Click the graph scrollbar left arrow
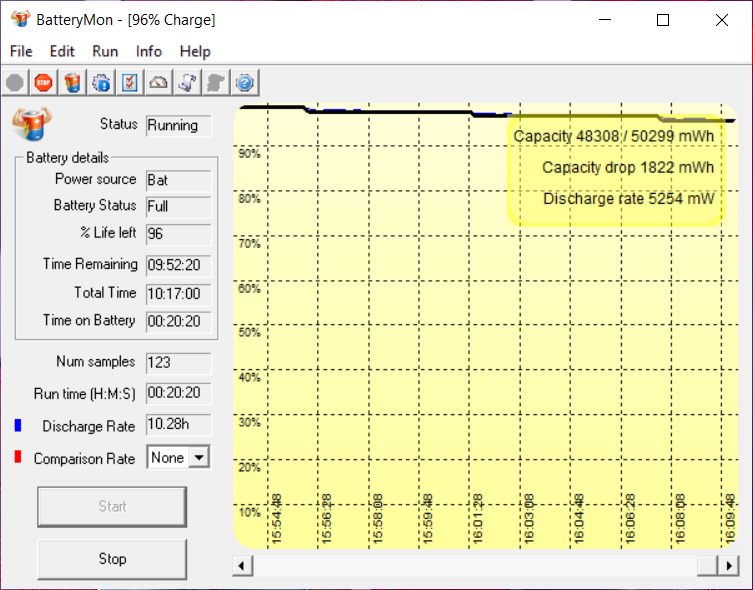This screenshot has height=590, width=753. coord(241,566)
